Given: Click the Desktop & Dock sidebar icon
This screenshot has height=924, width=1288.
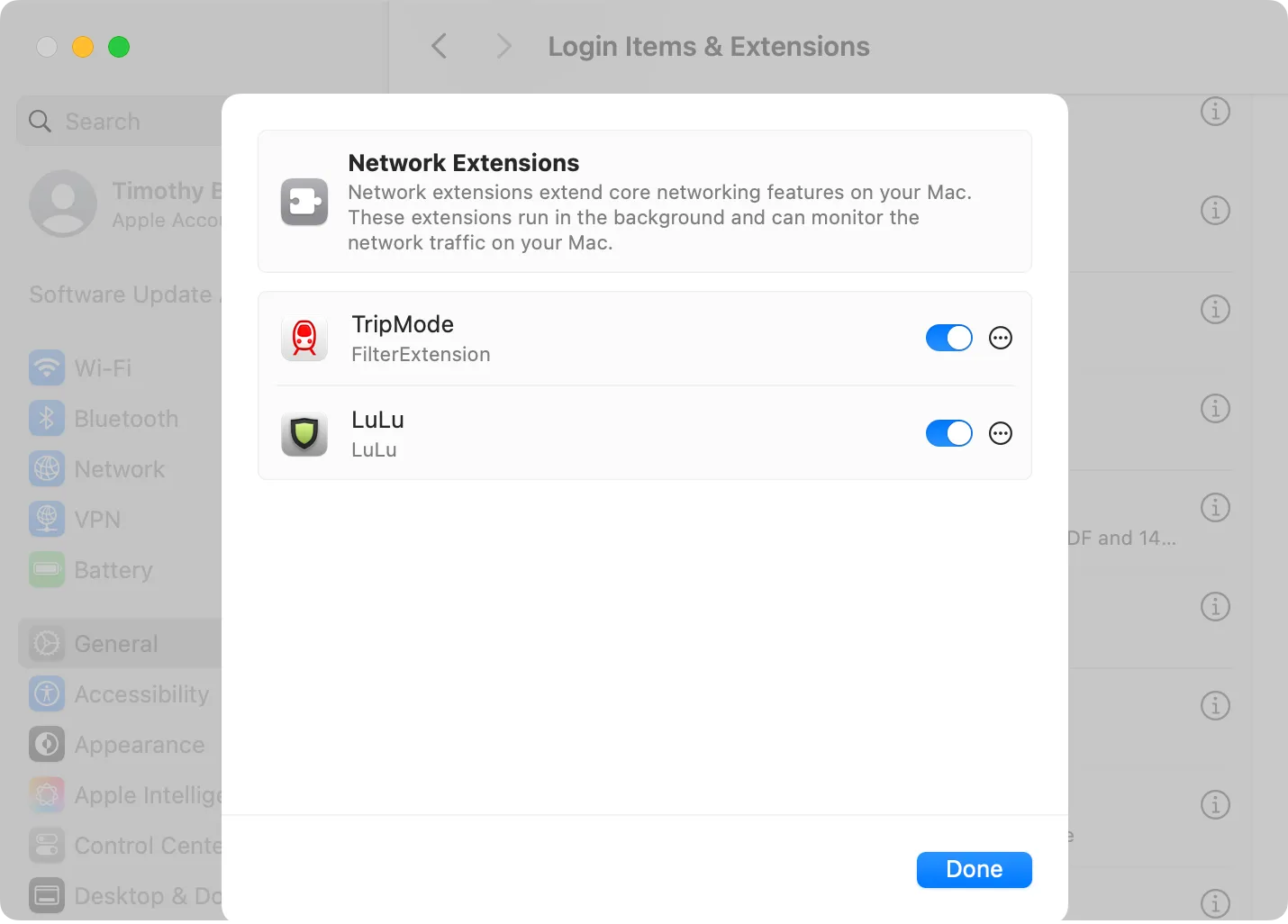Looking at the screenshot, I should click(46, 895).
